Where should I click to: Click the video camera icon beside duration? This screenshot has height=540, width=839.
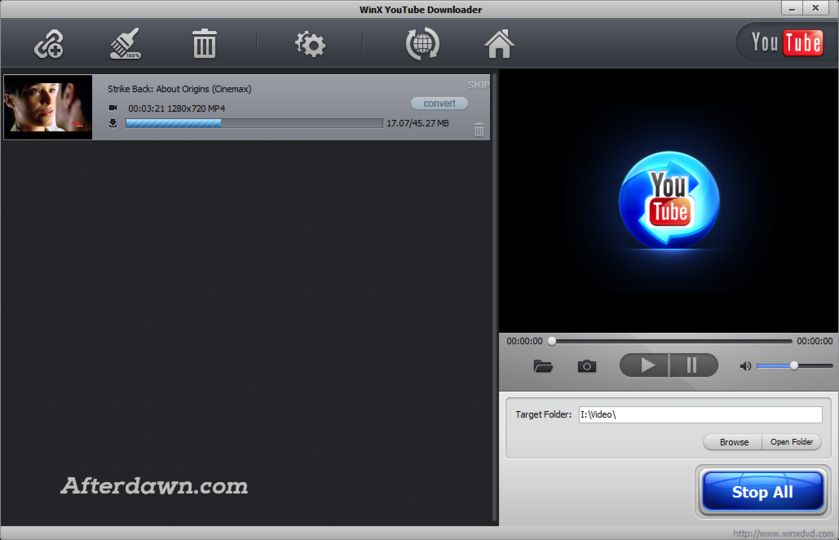click(113, 108)
